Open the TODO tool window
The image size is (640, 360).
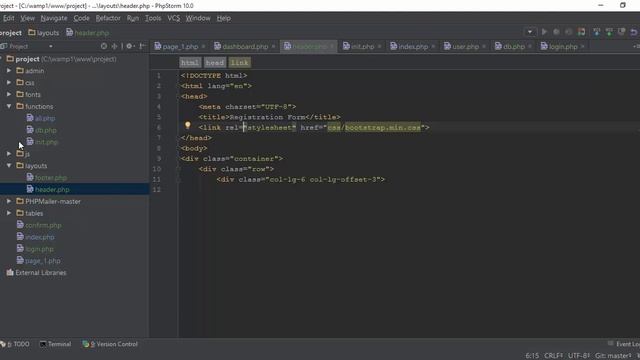[x=15, y=344]
